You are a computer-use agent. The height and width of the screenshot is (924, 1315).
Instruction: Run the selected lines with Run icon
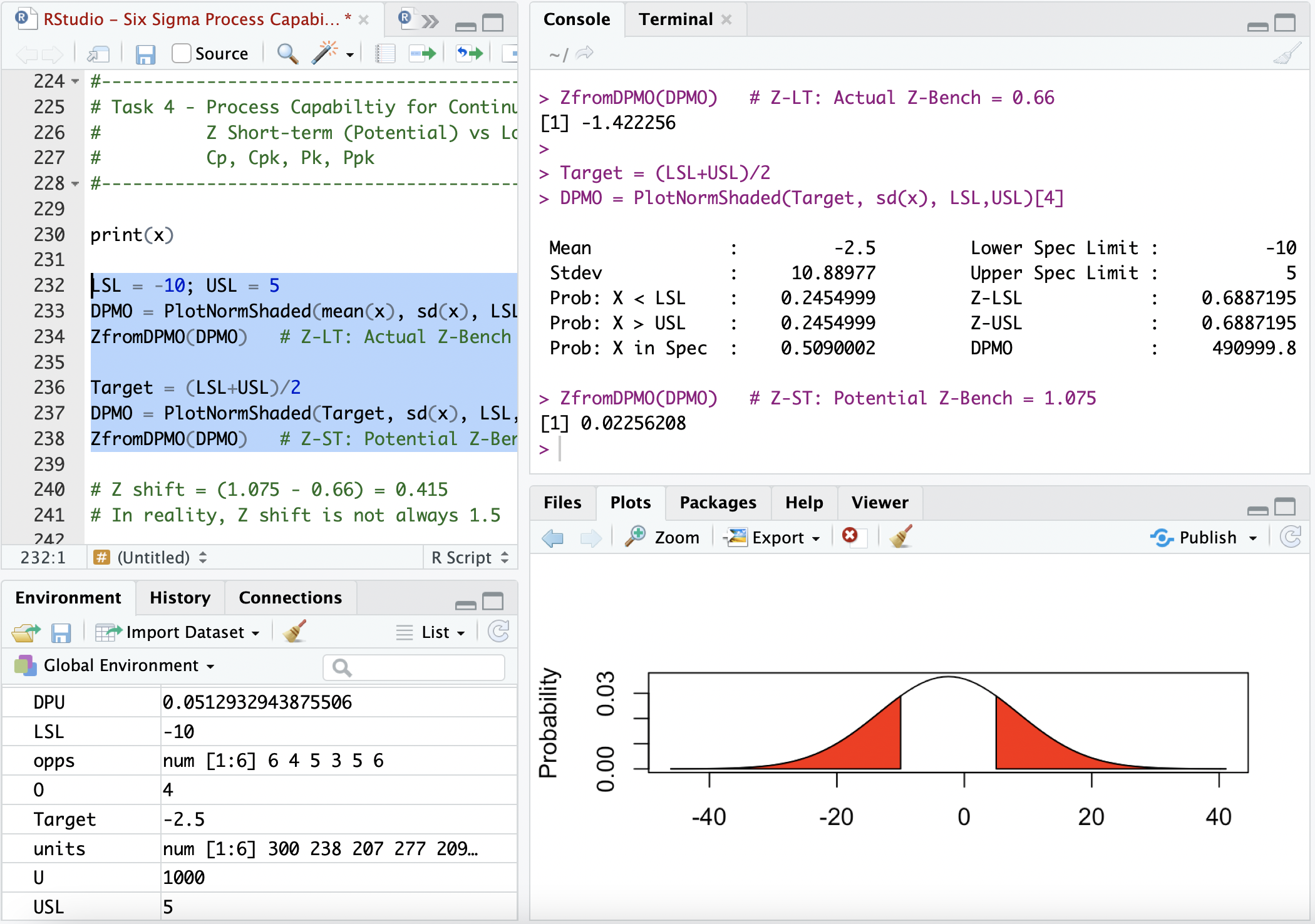(423, 54)
